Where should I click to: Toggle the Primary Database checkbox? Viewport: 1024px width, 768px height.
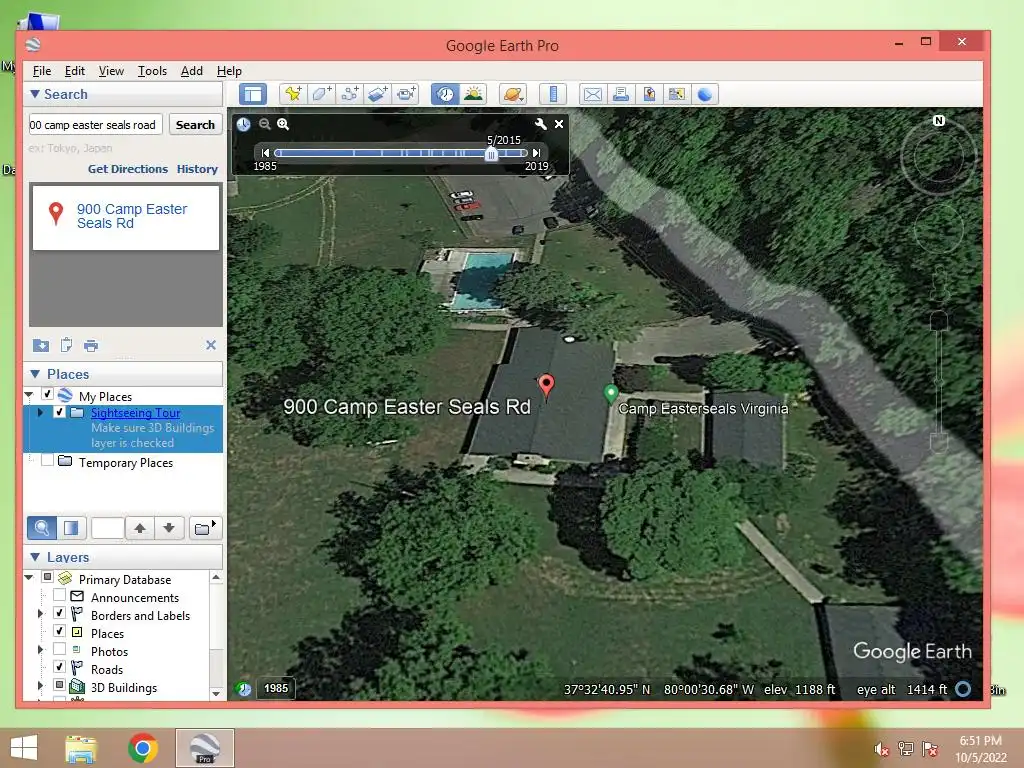48,577
